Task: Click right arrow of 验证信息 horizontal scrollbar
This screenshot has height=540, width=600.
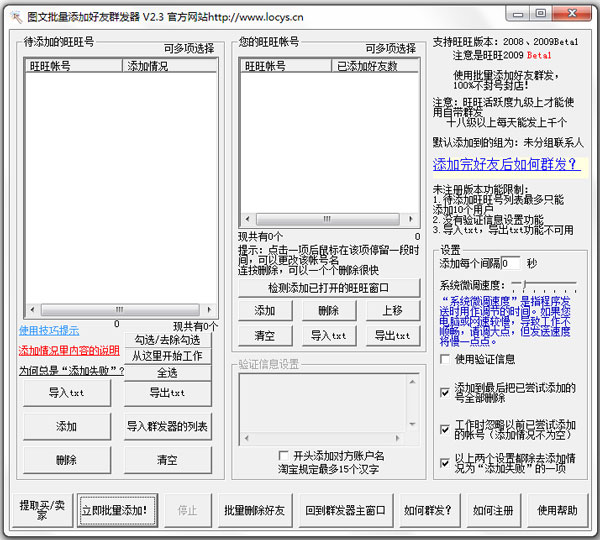Action: click(398, 438)
